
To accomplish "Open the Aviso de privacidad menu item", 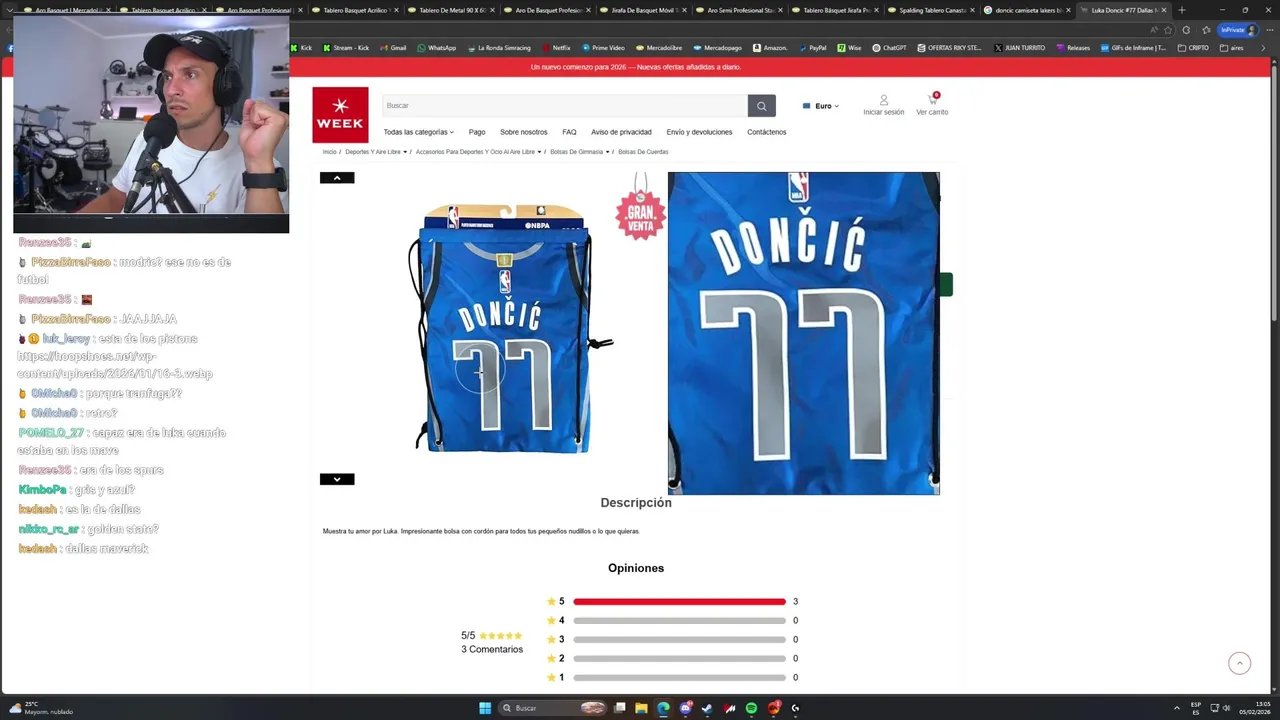I will [621, 132].
